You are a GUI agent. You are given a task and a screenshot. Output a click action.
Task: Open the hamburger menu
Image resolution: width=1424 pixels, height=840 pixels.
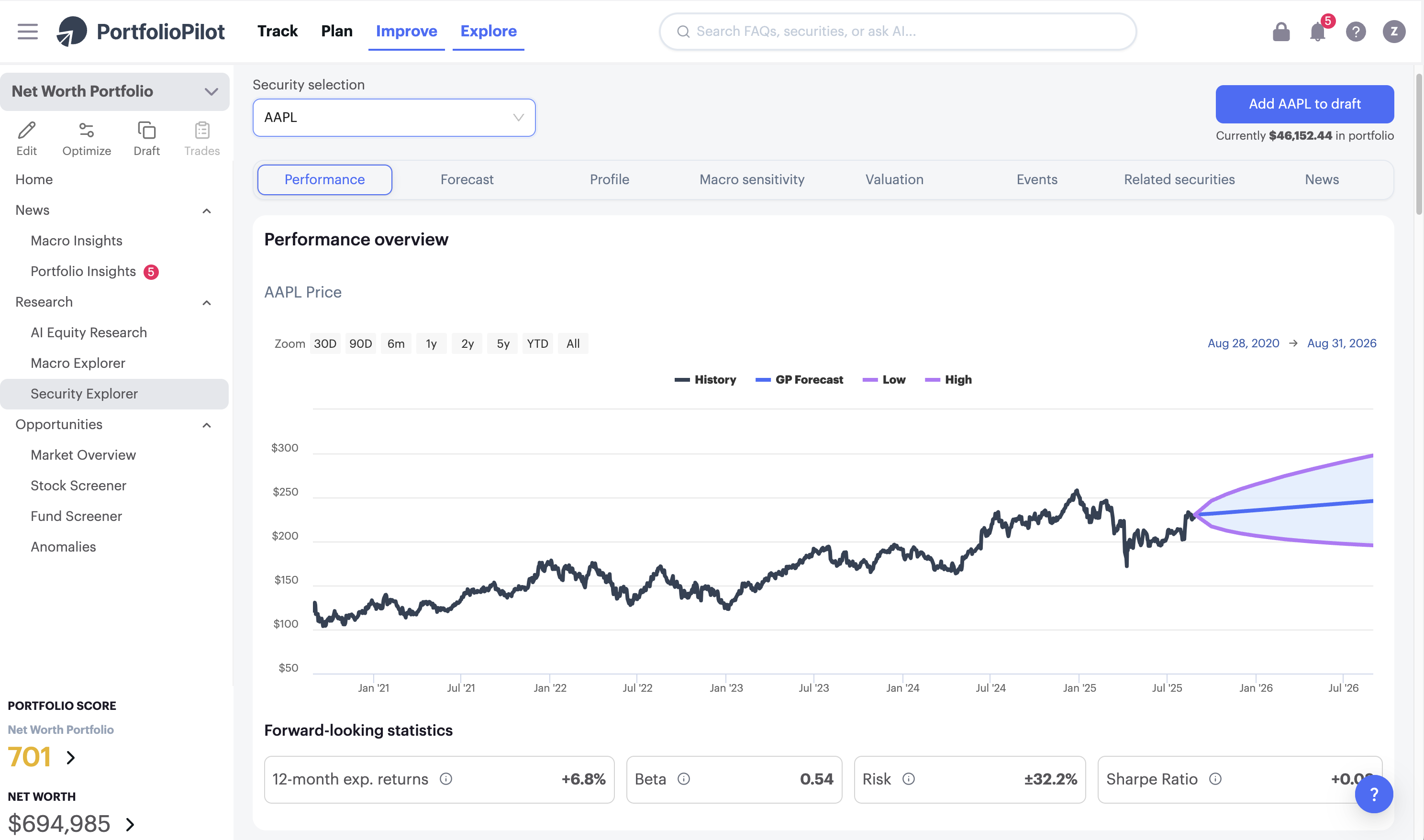point(27,31)
